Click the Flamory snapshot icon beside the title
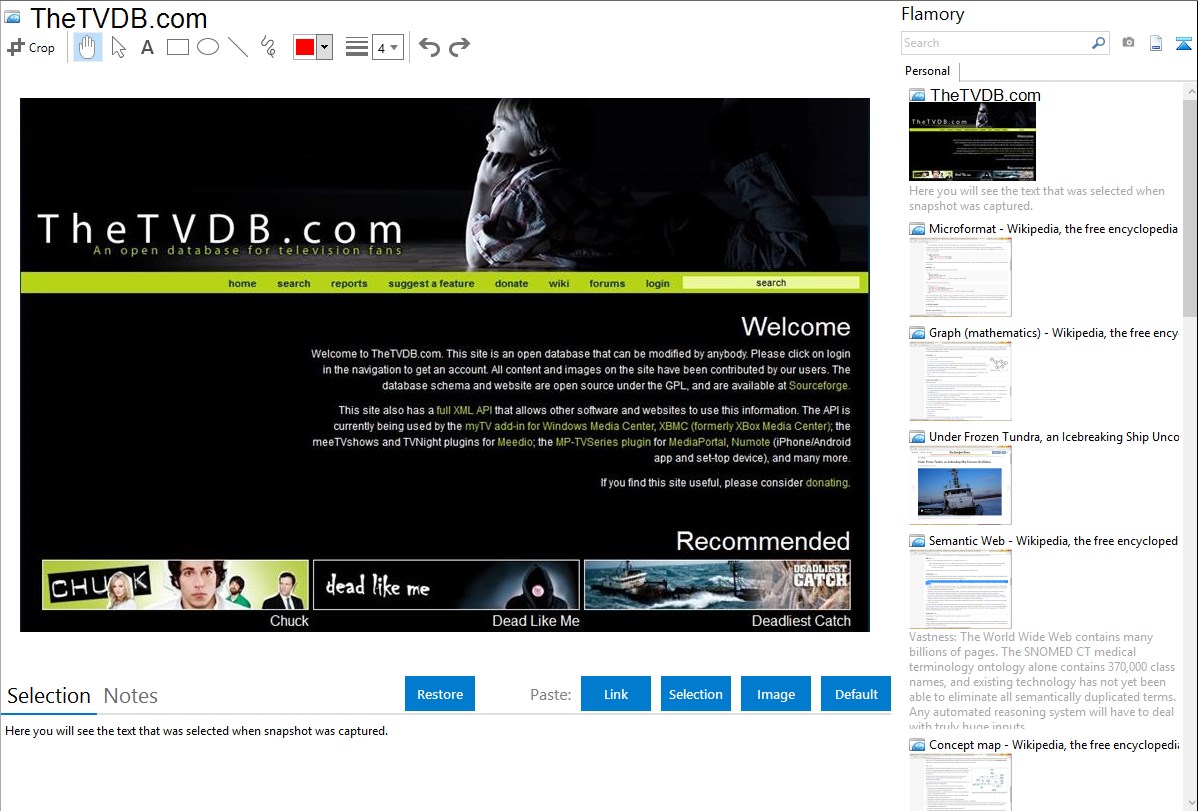Viewport: 1198px width, 811px height. click(12, 17)
